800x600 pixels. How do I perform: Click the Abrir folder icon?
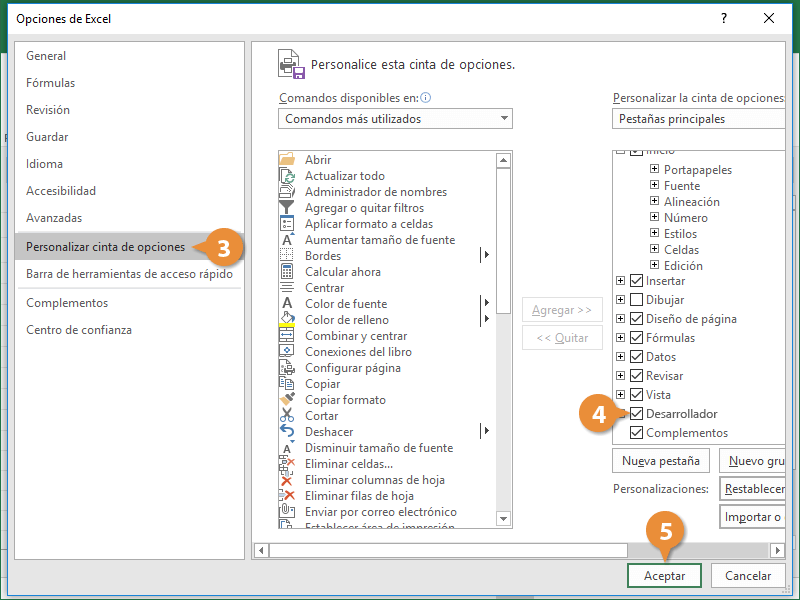(287, 159)
